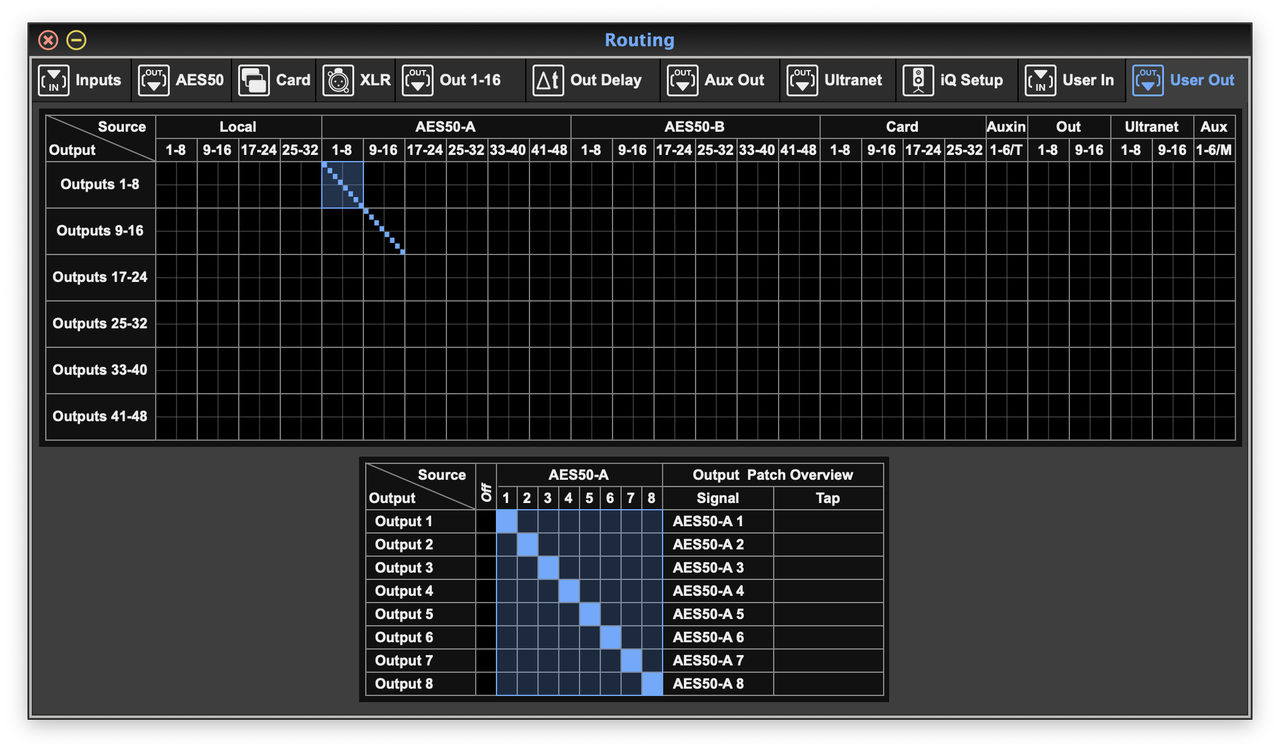The image size is (1280, 752).
Task: Turn Output 1 off via the Off column
Action: click(x=485, y=521)
